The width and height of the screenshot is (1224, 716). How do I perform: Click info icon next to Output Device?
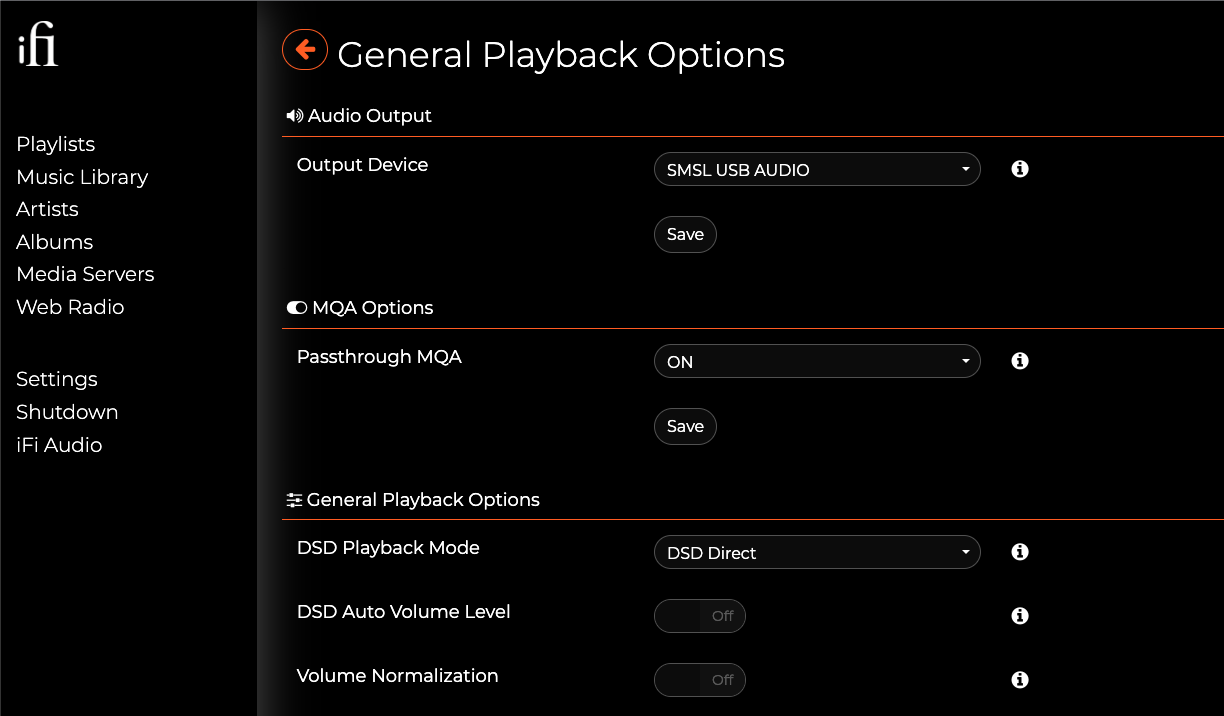[1020, 169]
